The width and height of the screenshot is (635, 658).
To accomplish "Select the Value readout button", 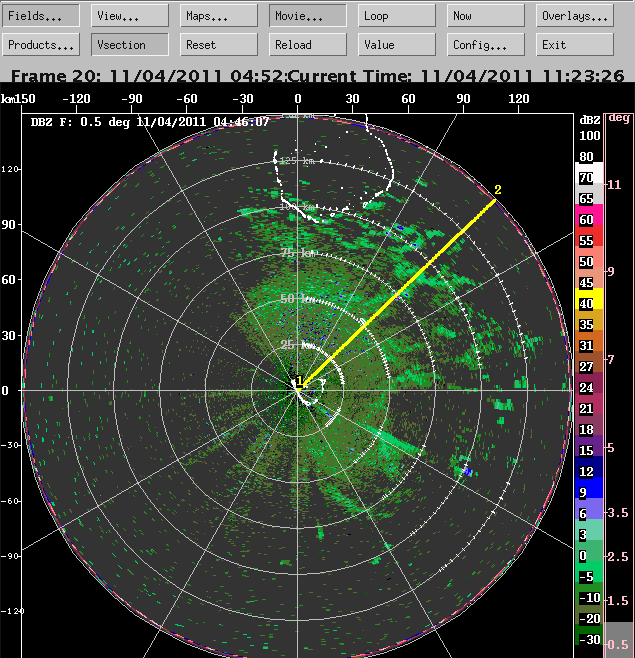I will click(397, 44).
